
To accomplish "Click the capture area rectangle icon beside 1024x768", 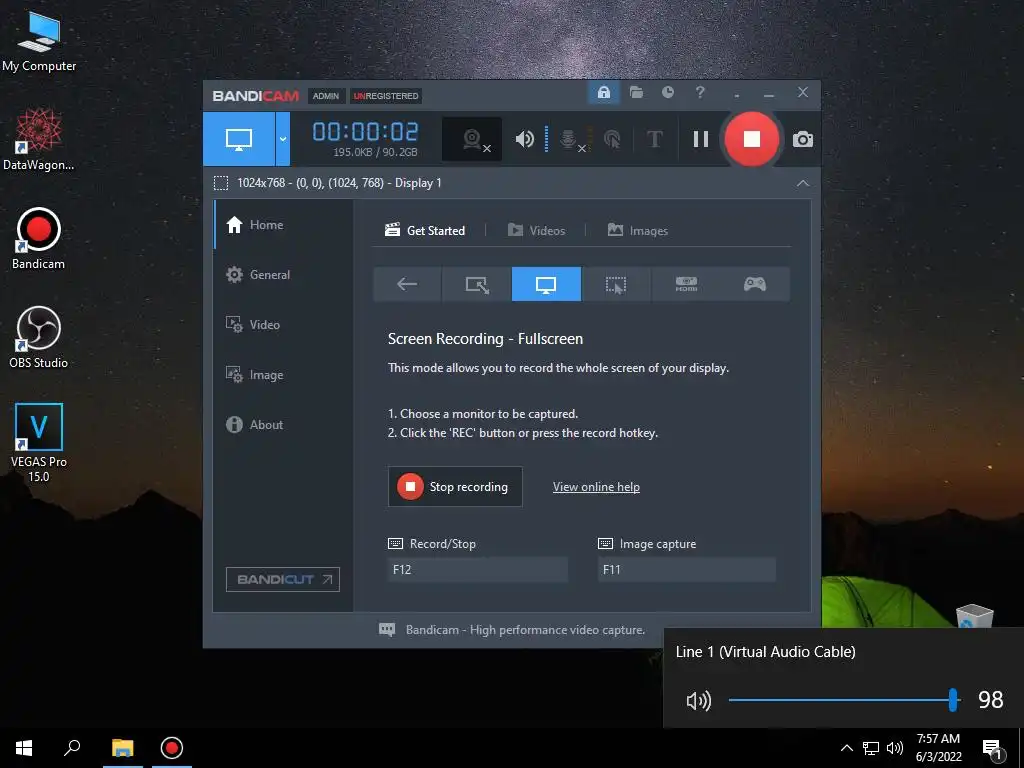I will click(x=221, y=183).
